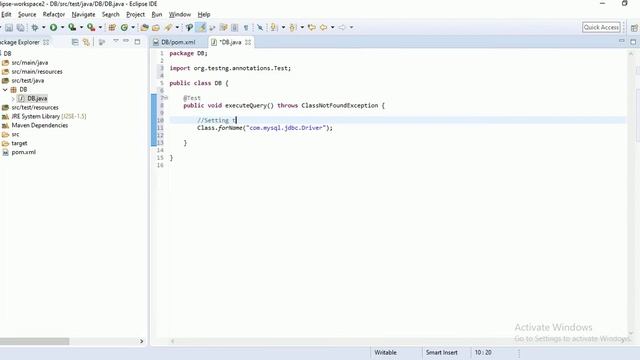640x360 pixels.
Task: Click the 'Writable' status bar entry
Action: point(385,352)
